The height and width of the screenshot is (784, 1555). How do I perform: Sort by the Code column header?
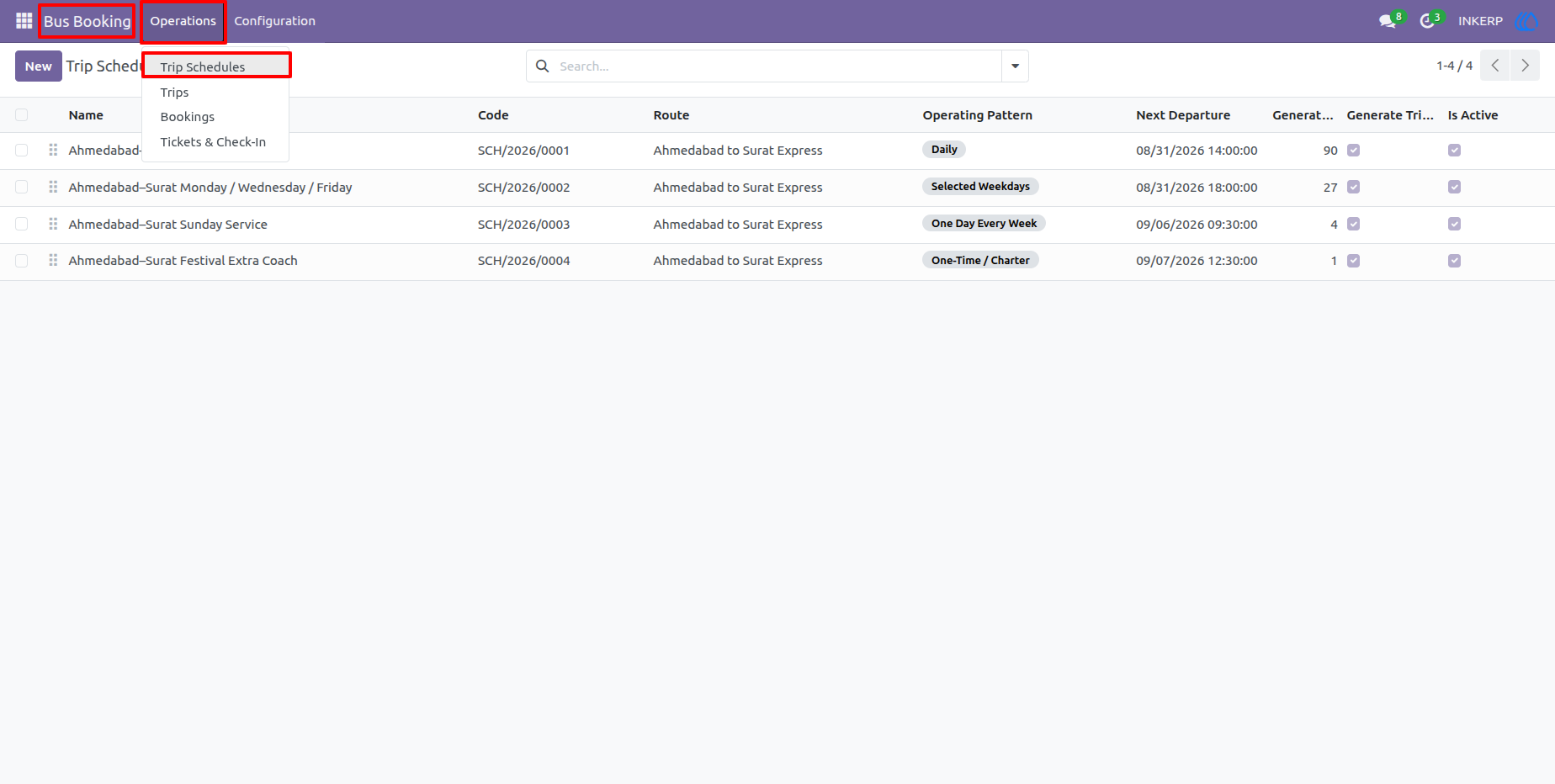tap(493, 115)
